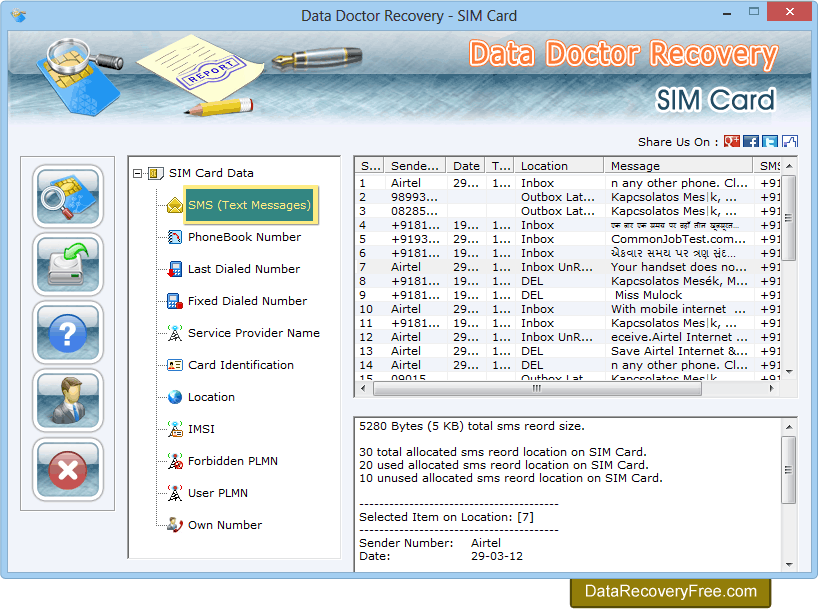Share on Facebook icon
Viewport: 818px width, 609px height.
click(751, 141)
